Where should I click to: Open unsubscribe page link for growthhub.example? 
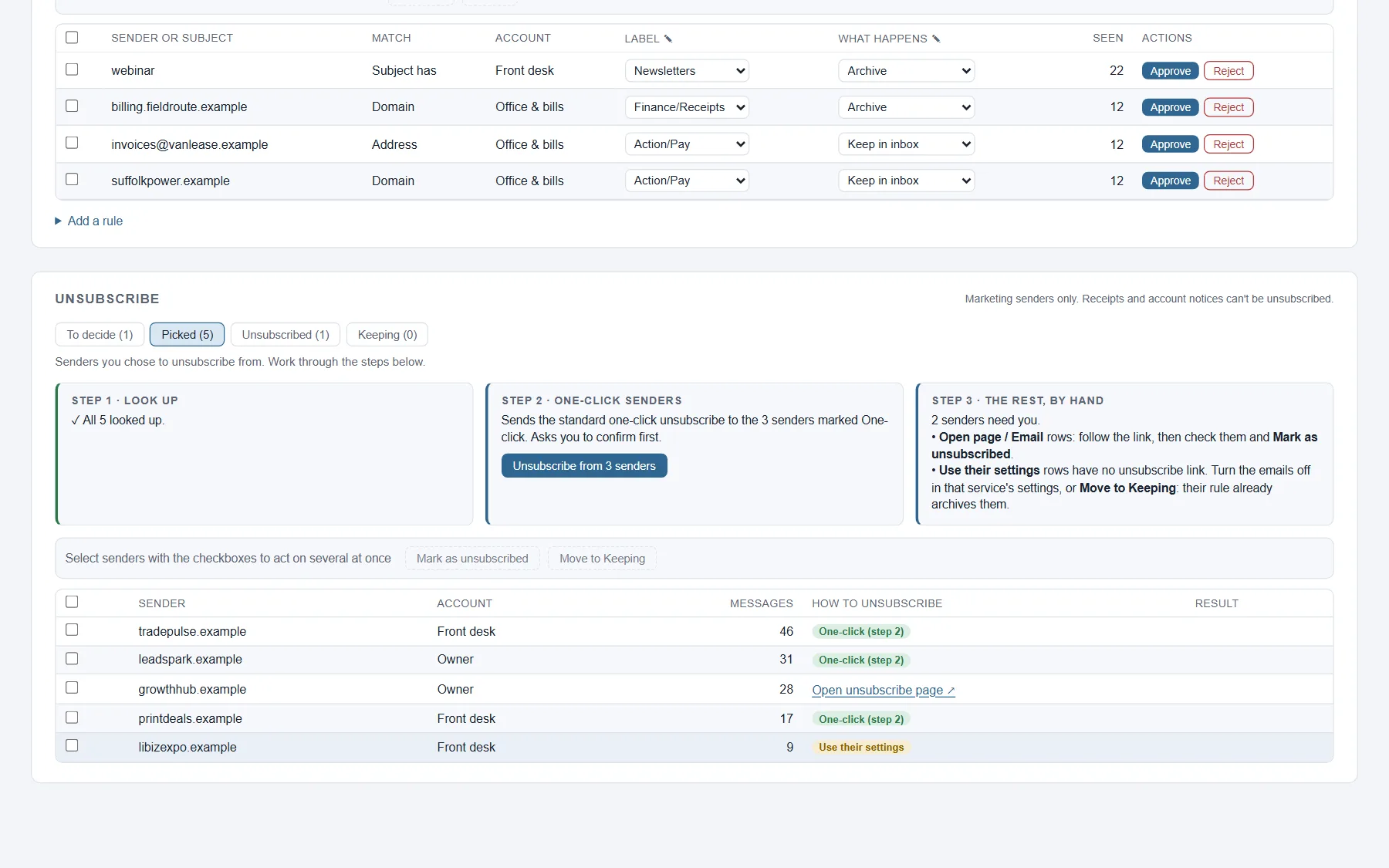[x=884, y=691]
